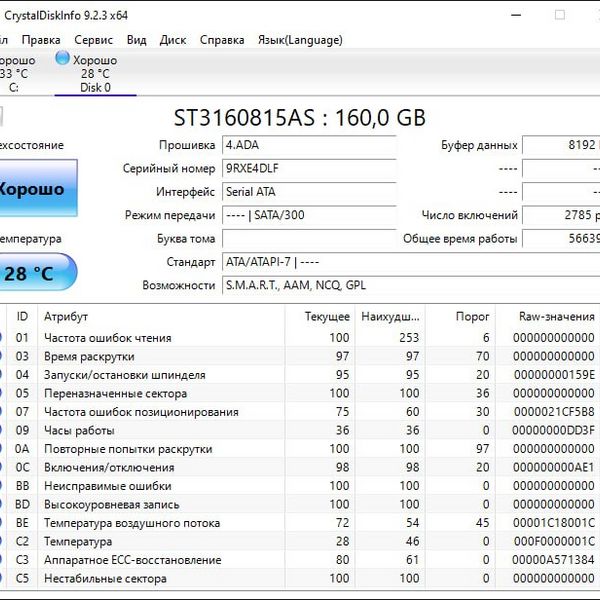The height and width of the screenshot is (600, 600).
Task: Click raw value 00001C18001C
Action: coord(554,523)
